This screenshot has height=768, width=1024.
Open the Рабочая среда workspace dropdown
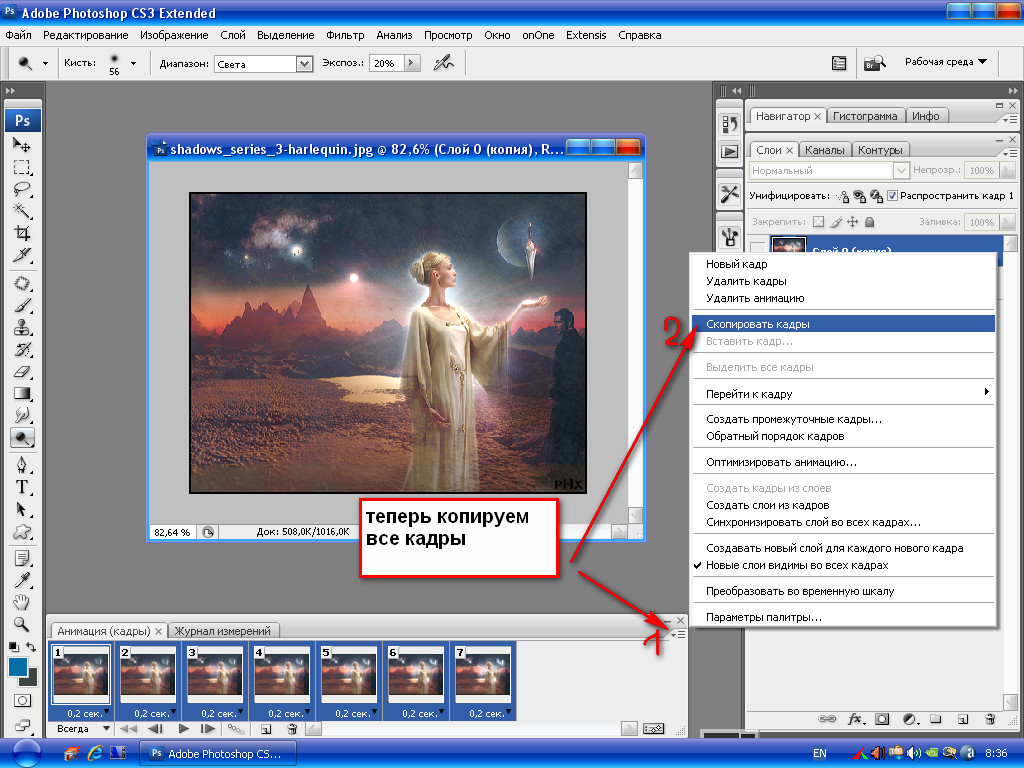tap(945, 62)
